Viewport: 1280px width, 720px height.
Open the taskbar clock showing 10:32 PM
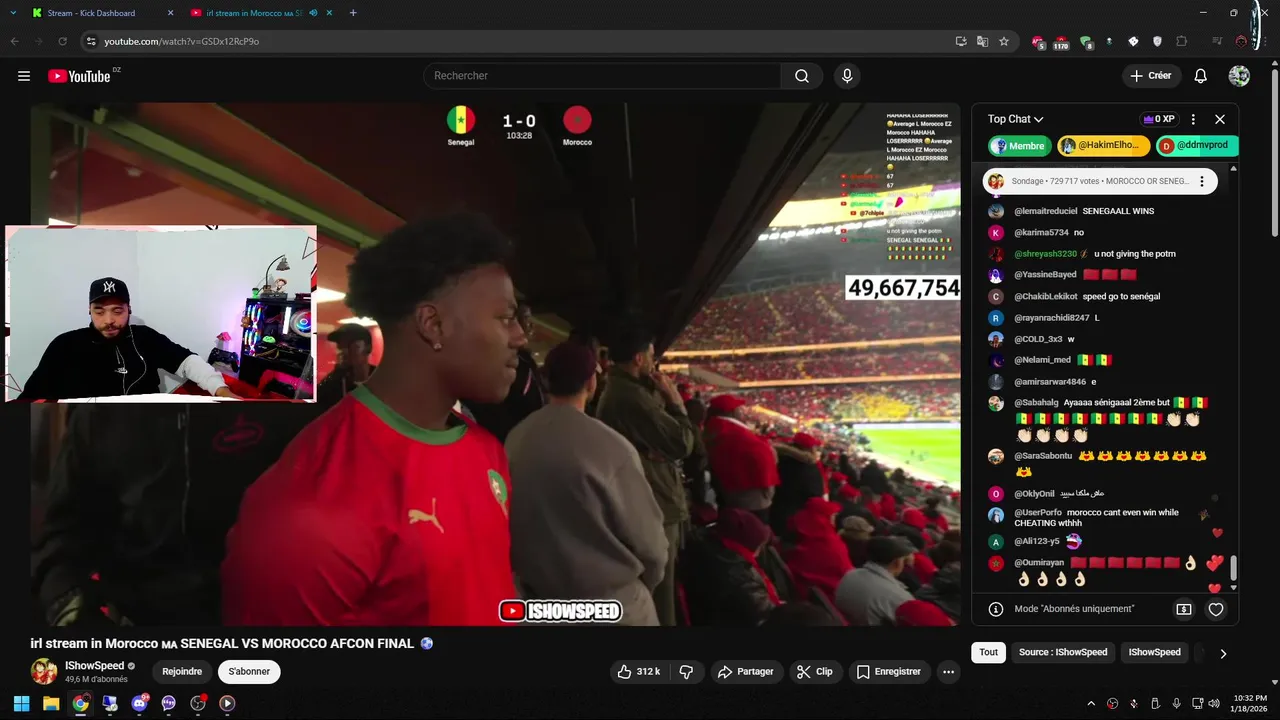click(1249, 703)
